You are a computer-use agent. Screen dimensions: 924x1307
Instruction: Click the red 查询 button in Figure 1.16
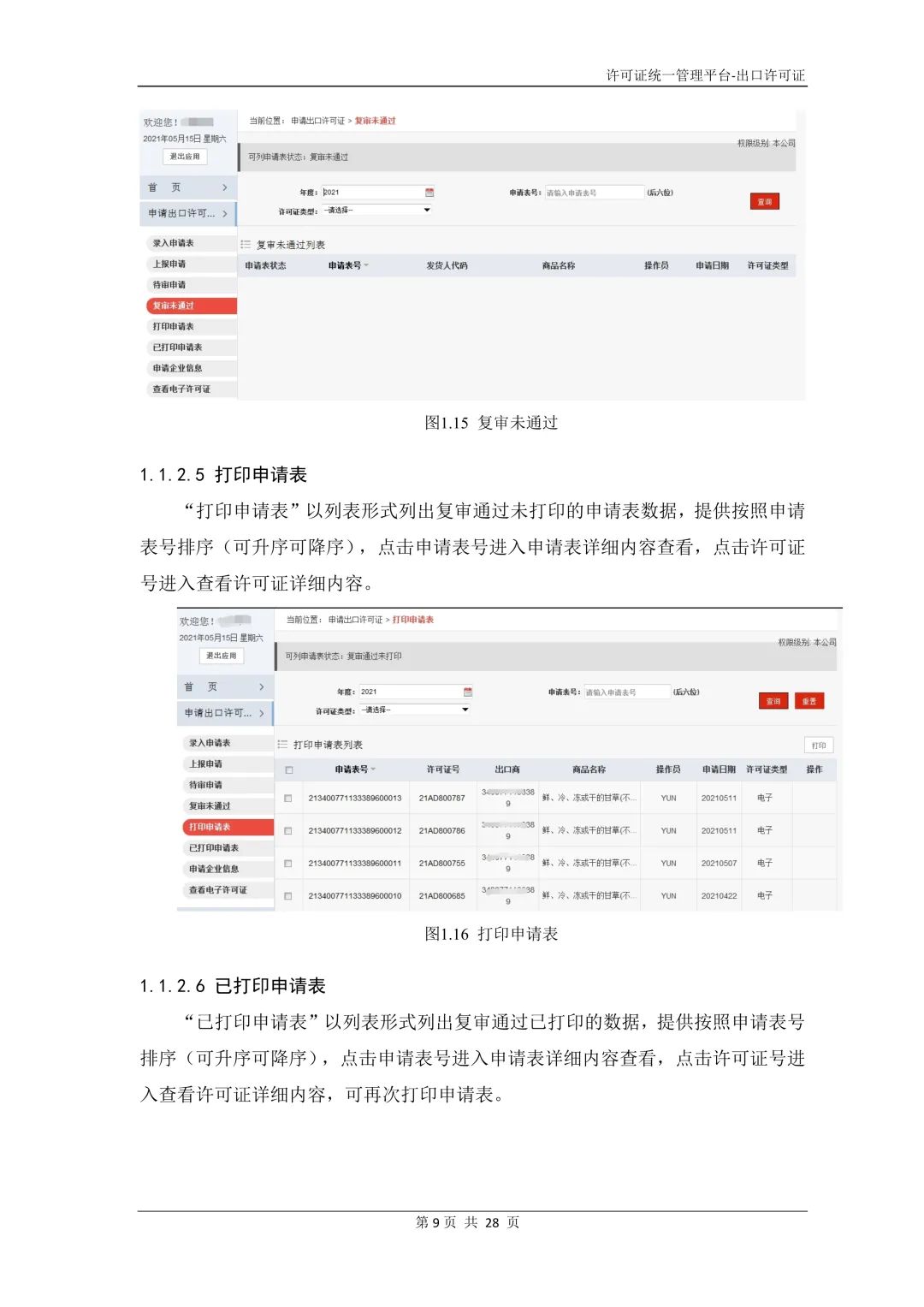pyautogui.click(x=773, y=701)
